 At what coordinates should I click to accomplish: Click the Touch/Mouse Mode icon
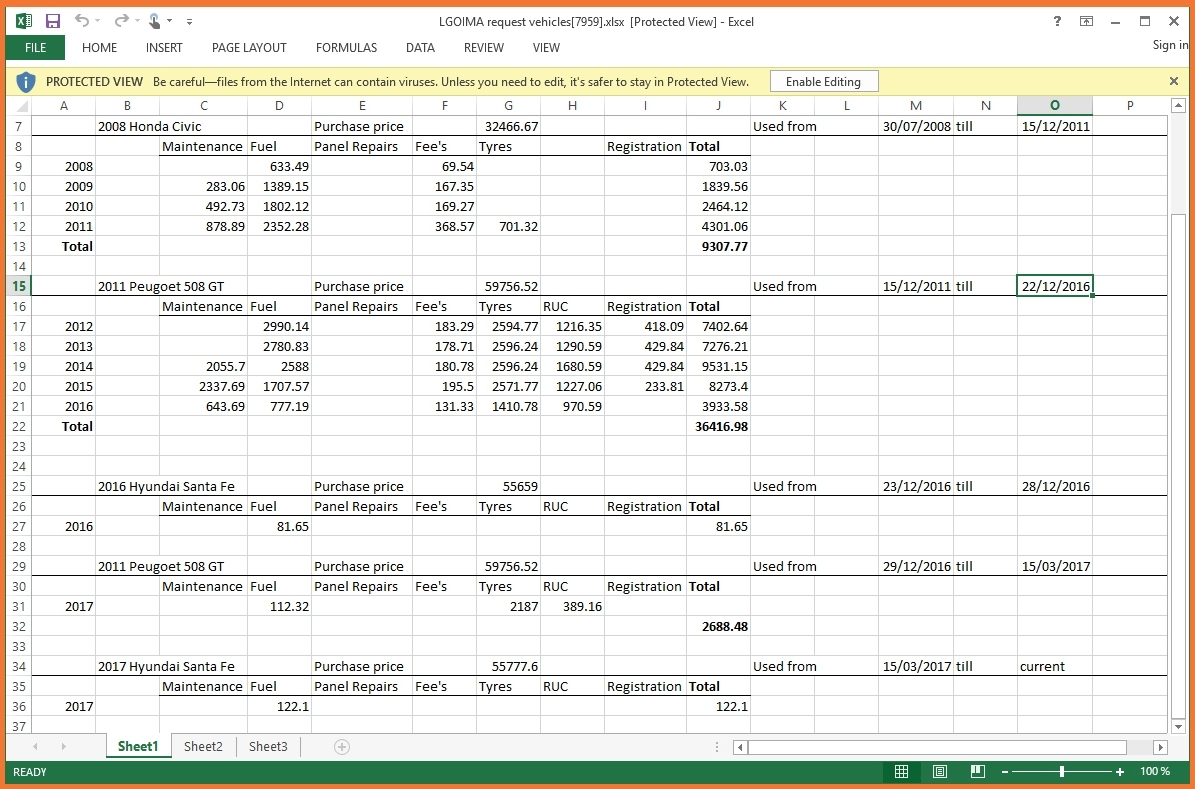click(154, 21)
